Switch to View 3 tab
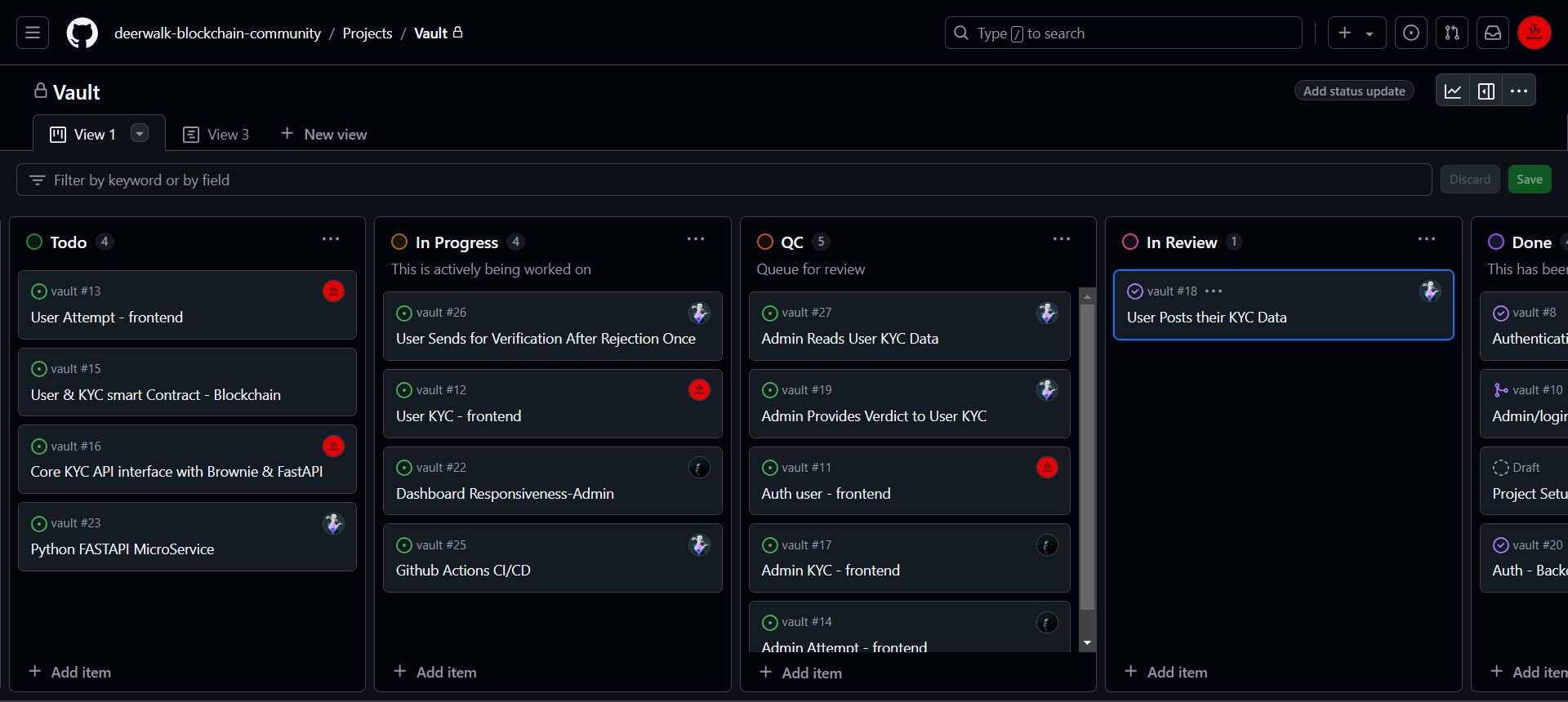This screenshot has height=702, width=1568. pos(216,134)
